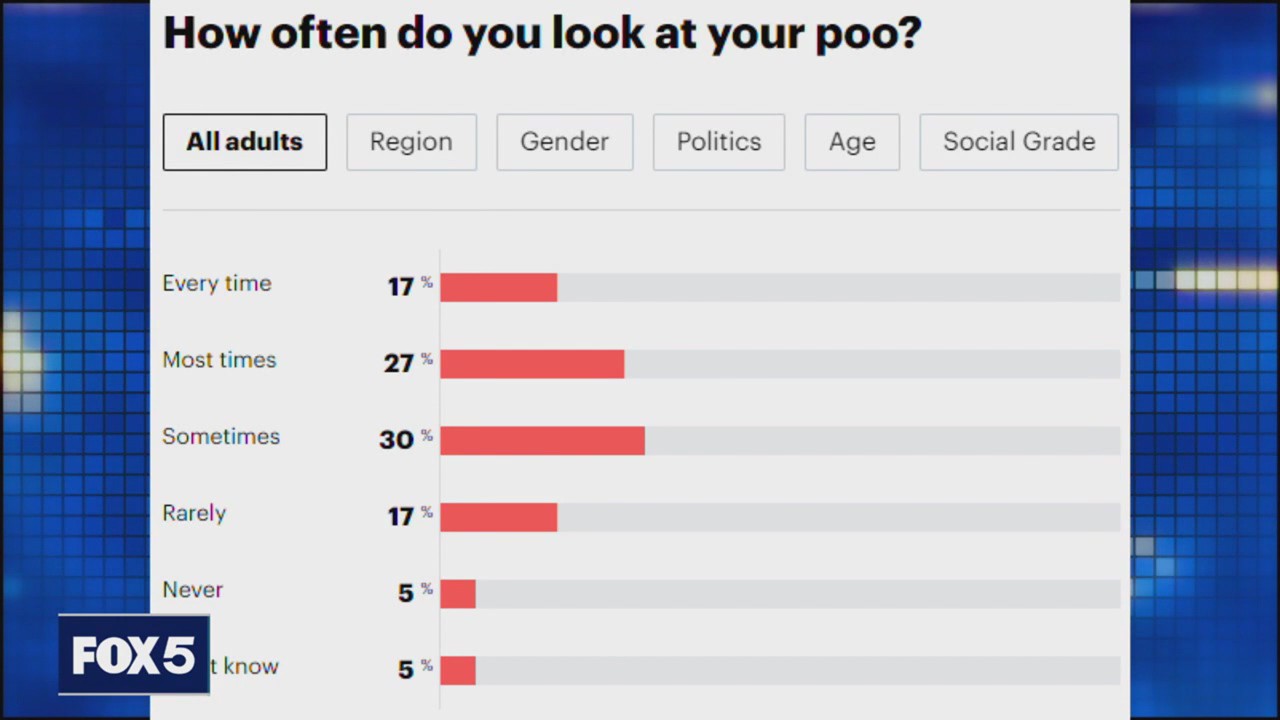Select the All adults tab
This screenshot has width=1280, height=720.
click(244, 142)
